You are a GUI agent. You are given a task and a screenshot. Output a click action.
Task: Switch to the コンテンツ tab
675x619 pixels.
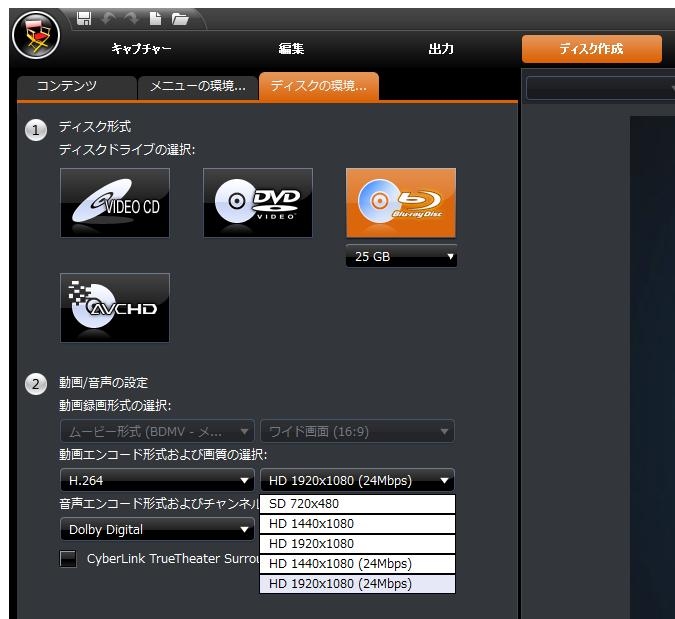(x=77, y=87)
